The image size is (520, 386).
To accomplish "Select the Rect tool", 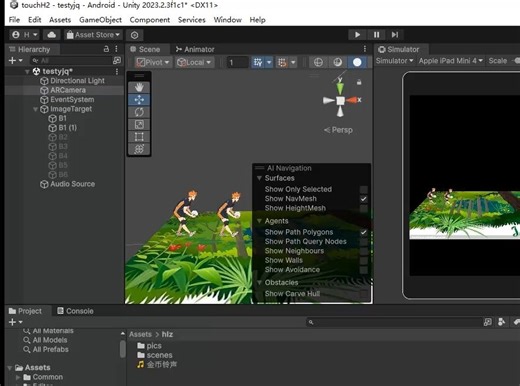I will coord(139,137).
